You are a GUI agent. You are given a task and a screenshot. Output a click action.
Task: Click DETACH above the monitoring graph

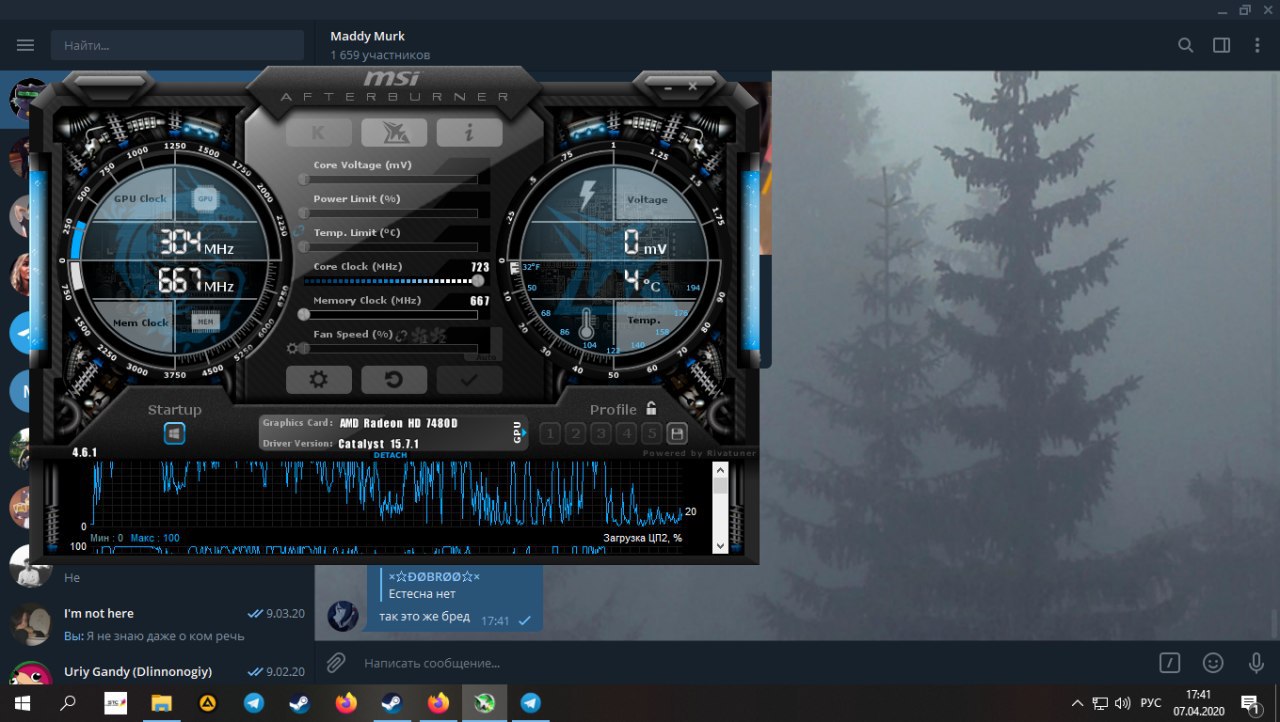click(x=390, y=455)
